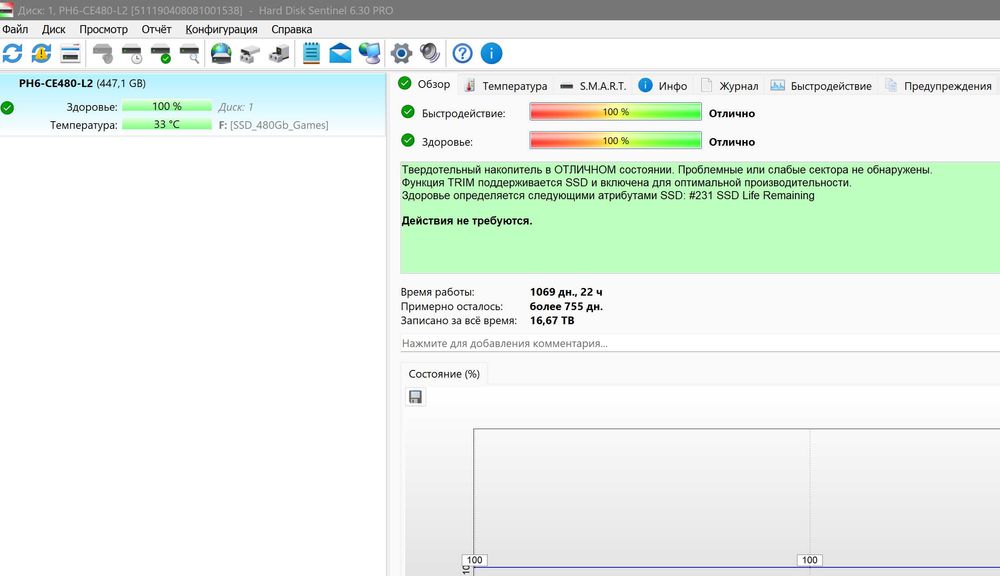
Task: Switch to the Предупреждения tab
Action: pos(938,85)
